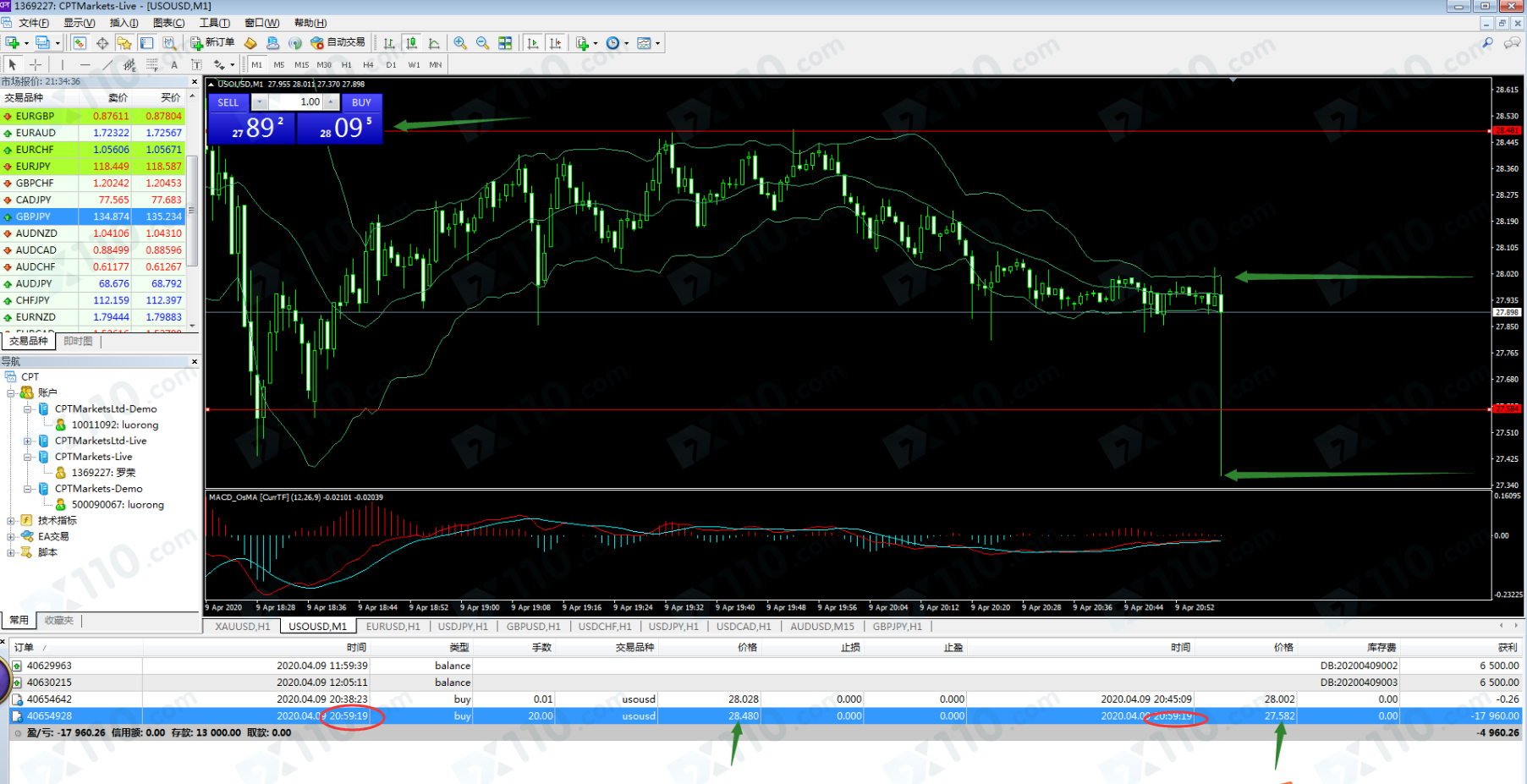Click the BUY one-click trading button
1527x784 pixels.
pos(361,102)
